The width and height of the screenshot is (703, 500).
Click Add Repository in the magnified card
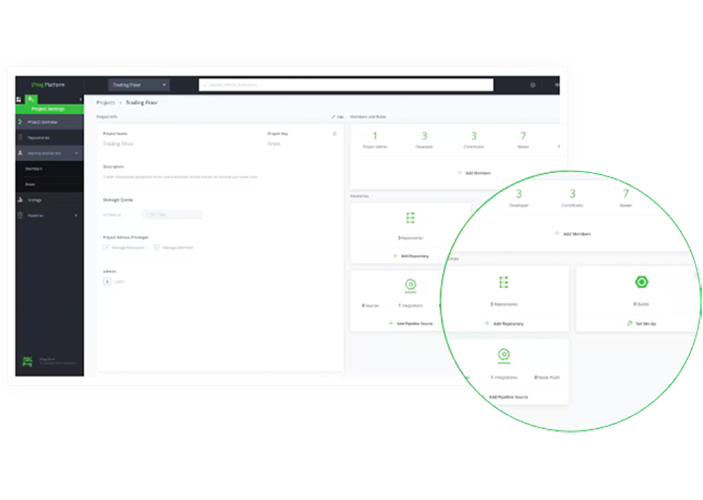coord(503,323)
